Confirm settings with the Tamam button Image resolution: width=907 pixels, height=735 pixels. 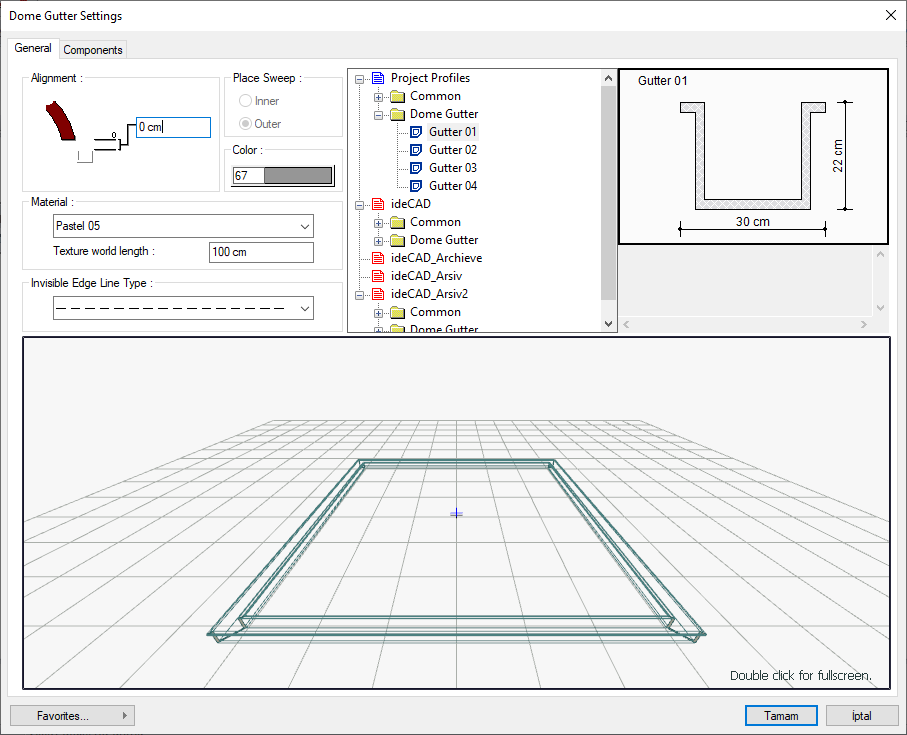tap(781, 716)
